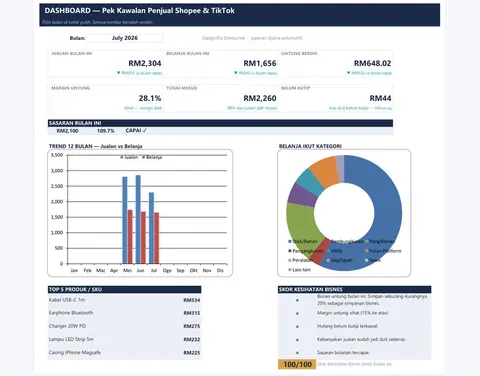Click the RM225 sales value
480x376 pixels.
(x=192, y=353)
